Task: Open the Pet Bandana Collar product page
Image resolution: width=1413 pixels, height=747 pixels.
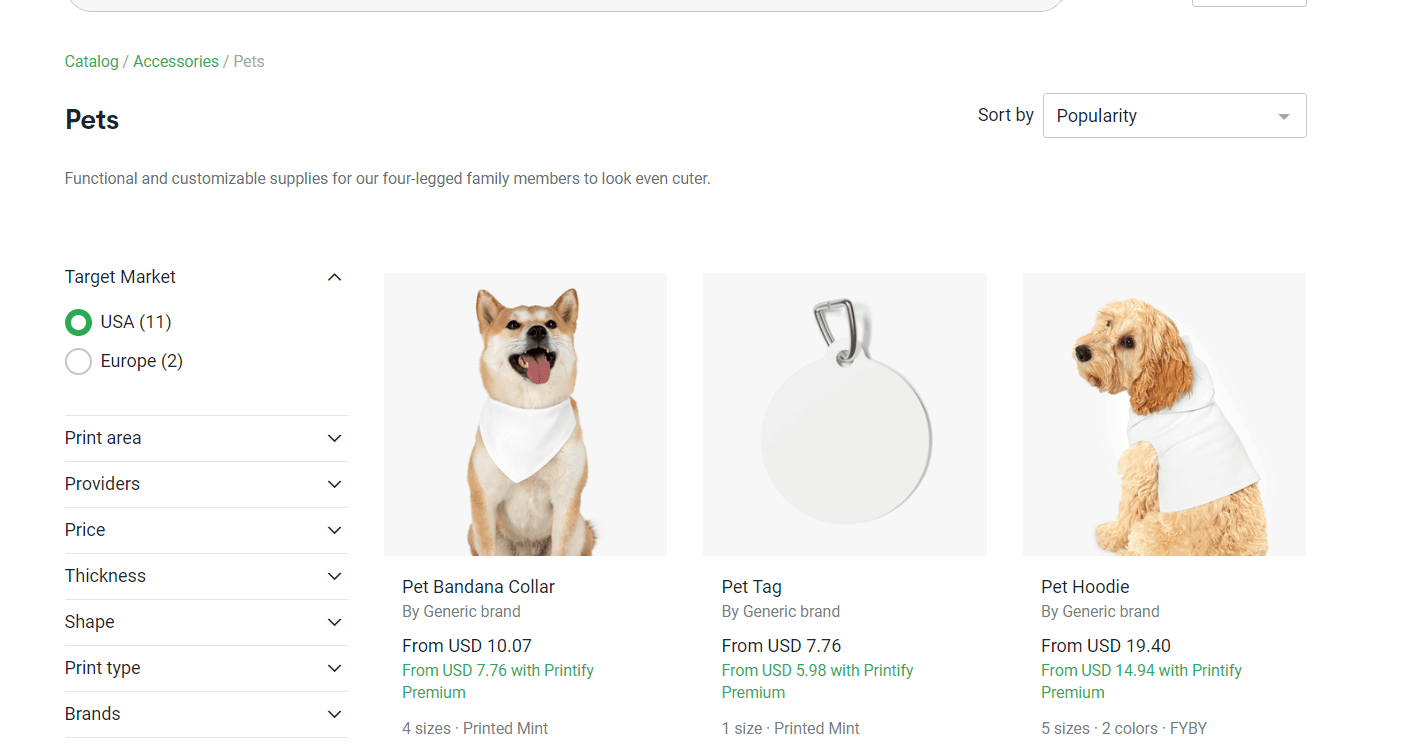Action: (478, 587)
